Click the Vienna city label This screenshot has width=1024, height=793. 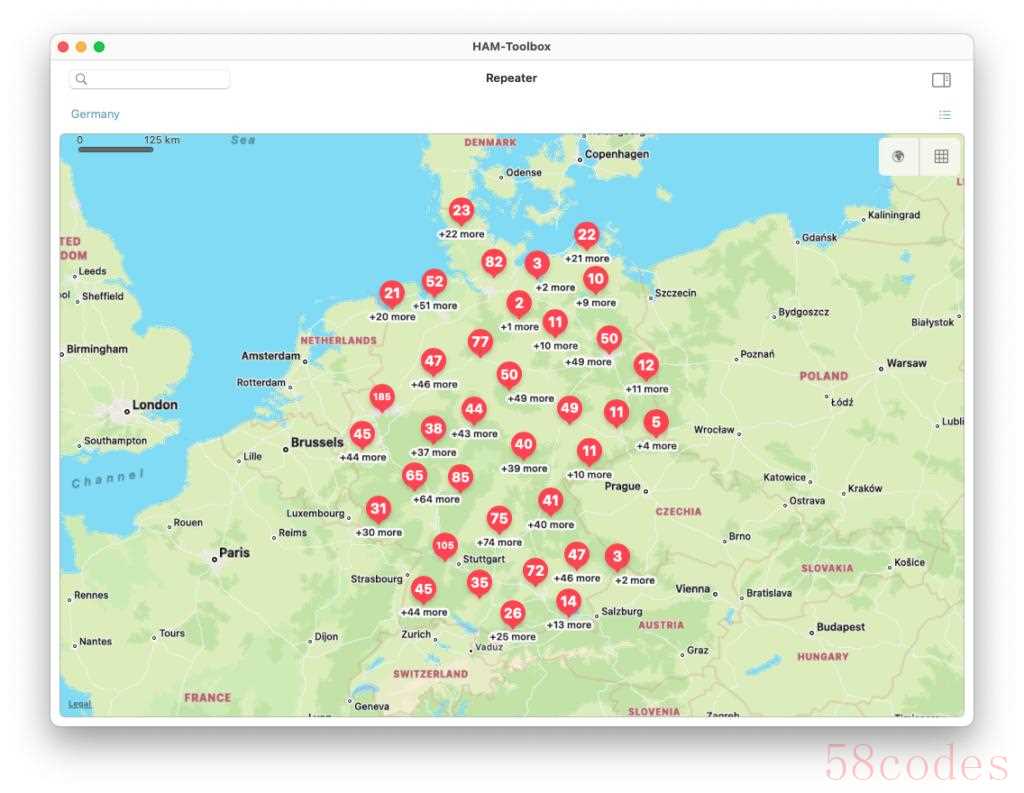click(x=692, y=589)
